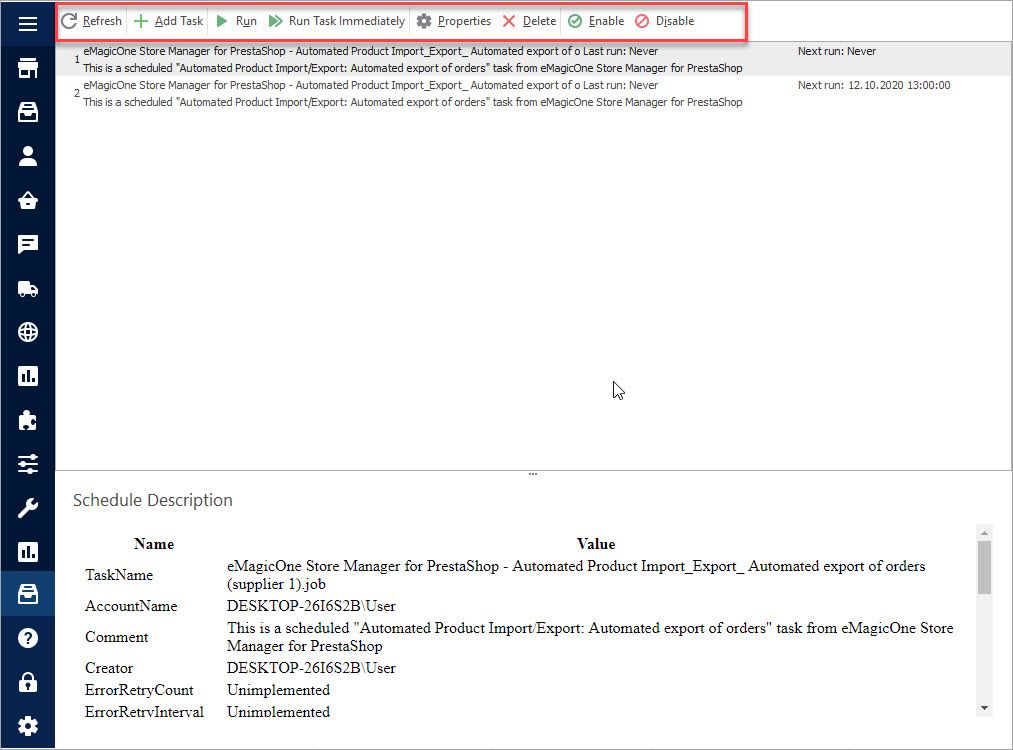This screenshot has width=1013, height=750.
Task: Select task row 2 with Next run 12.10.2020
Action: pos(533,94)
